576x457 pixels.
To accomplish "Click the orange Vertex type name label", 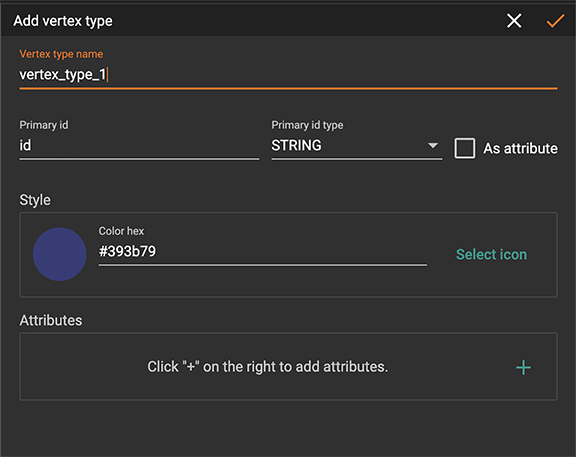I will point(61,54).
